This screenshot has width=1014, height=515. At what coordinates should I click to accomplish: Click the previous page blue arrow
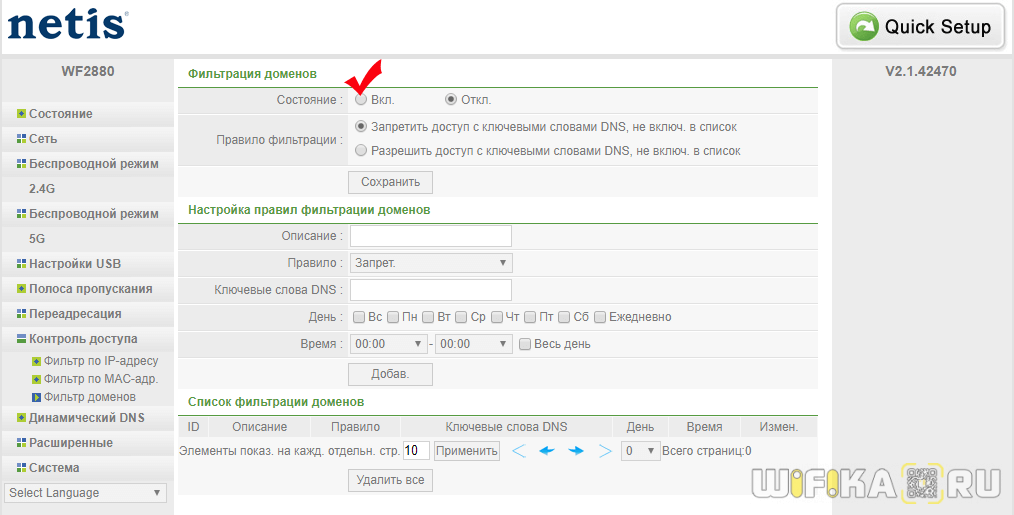click(547, 451)
